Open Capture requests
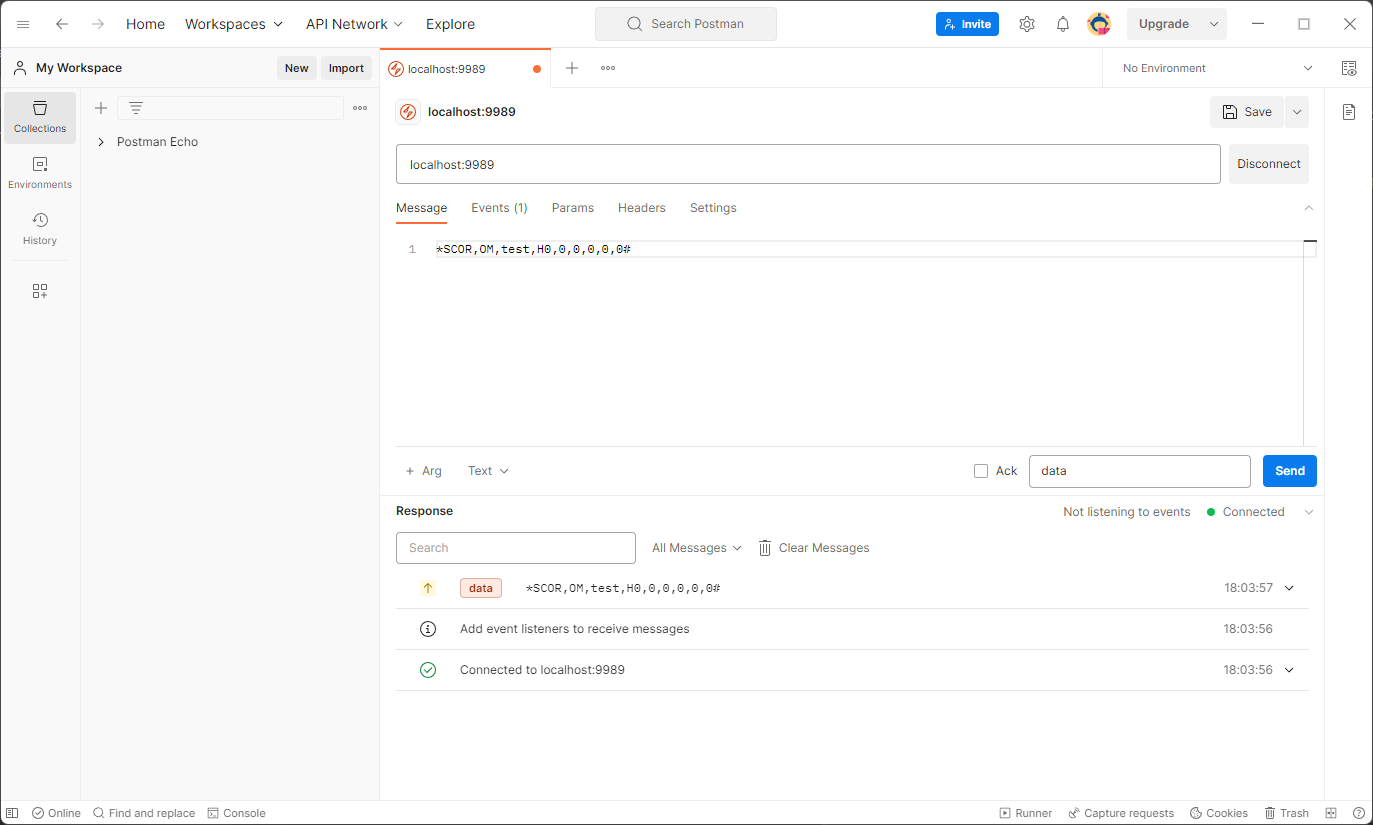This screenshot has width=1373, height=825. click(x=1121, y=813)
